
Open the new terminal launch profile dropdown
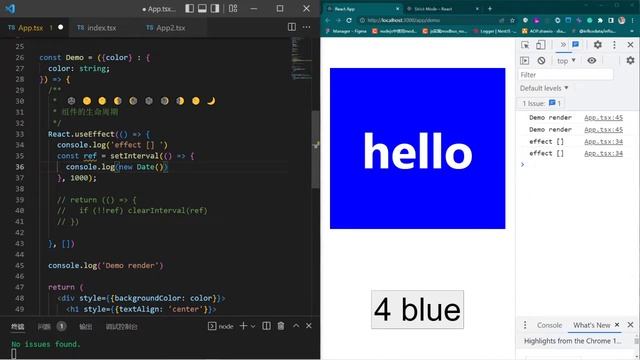click(253, 326)
